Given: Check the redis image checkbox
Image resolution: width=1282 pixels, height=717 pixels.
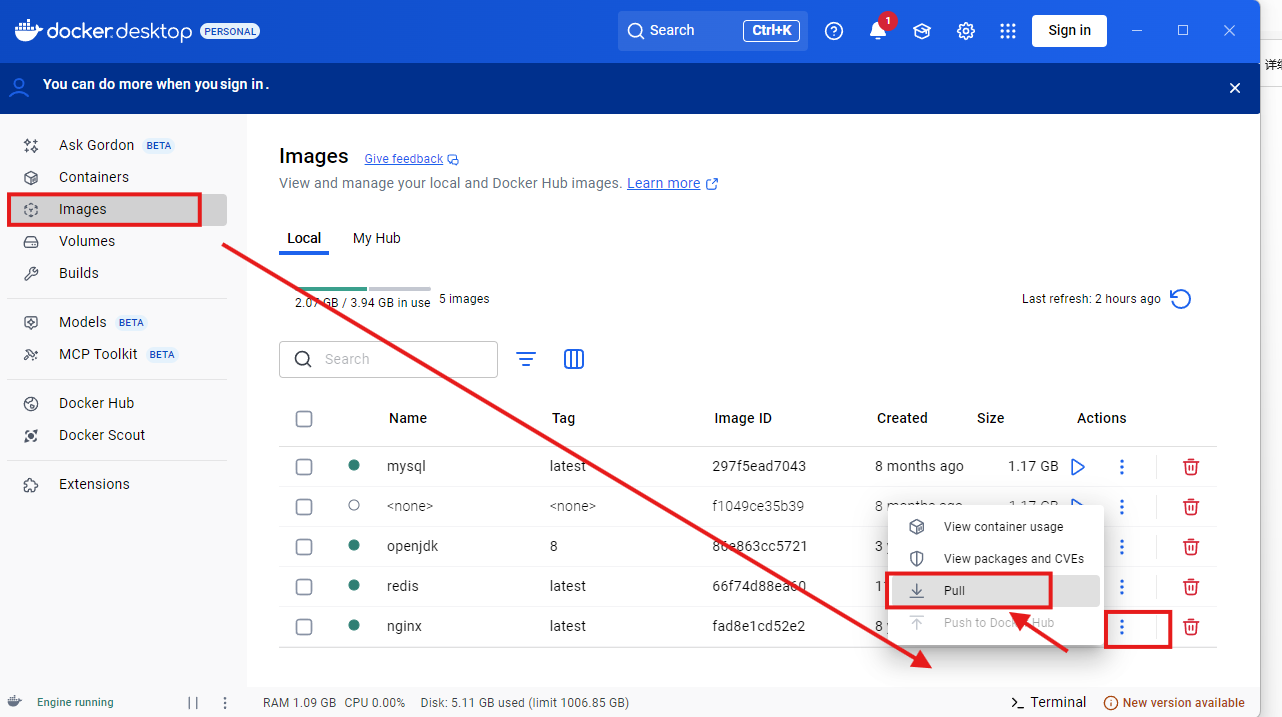Looking at the screenshot, I should tap(304, 587).
